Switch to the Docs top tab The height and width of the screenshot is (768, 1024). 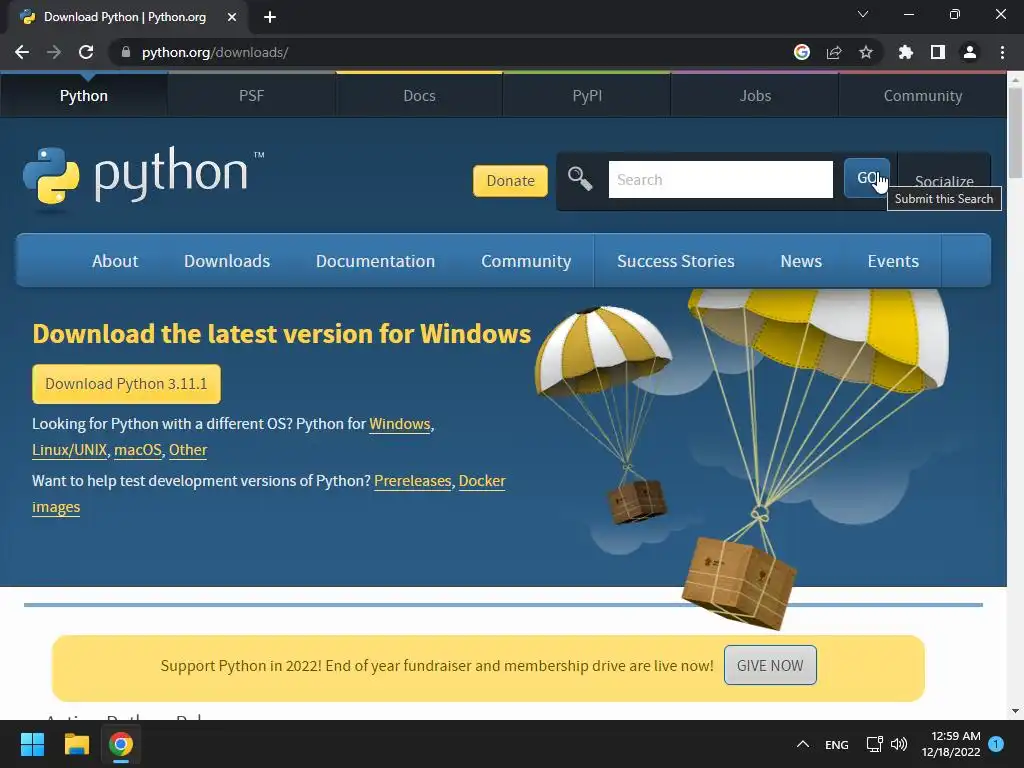point(419,95)
